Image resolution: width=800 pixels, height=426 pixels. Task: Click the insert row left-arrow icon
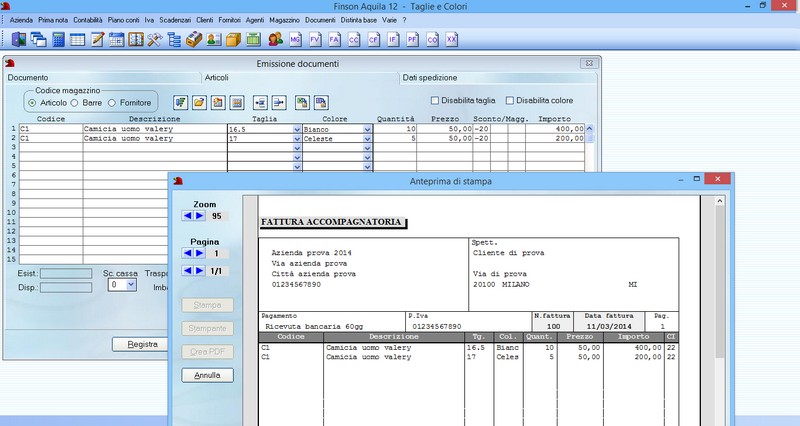pos(260,103)
